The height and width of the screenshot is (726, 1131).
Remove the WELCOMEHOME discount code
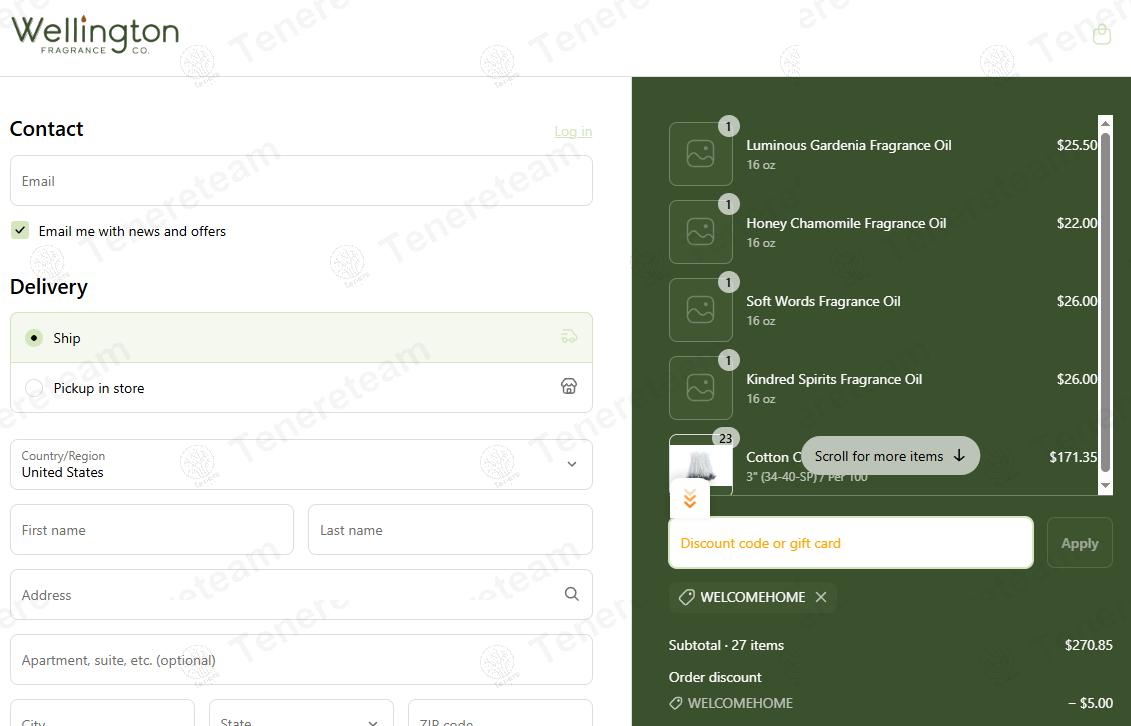(x=821, y=597)
